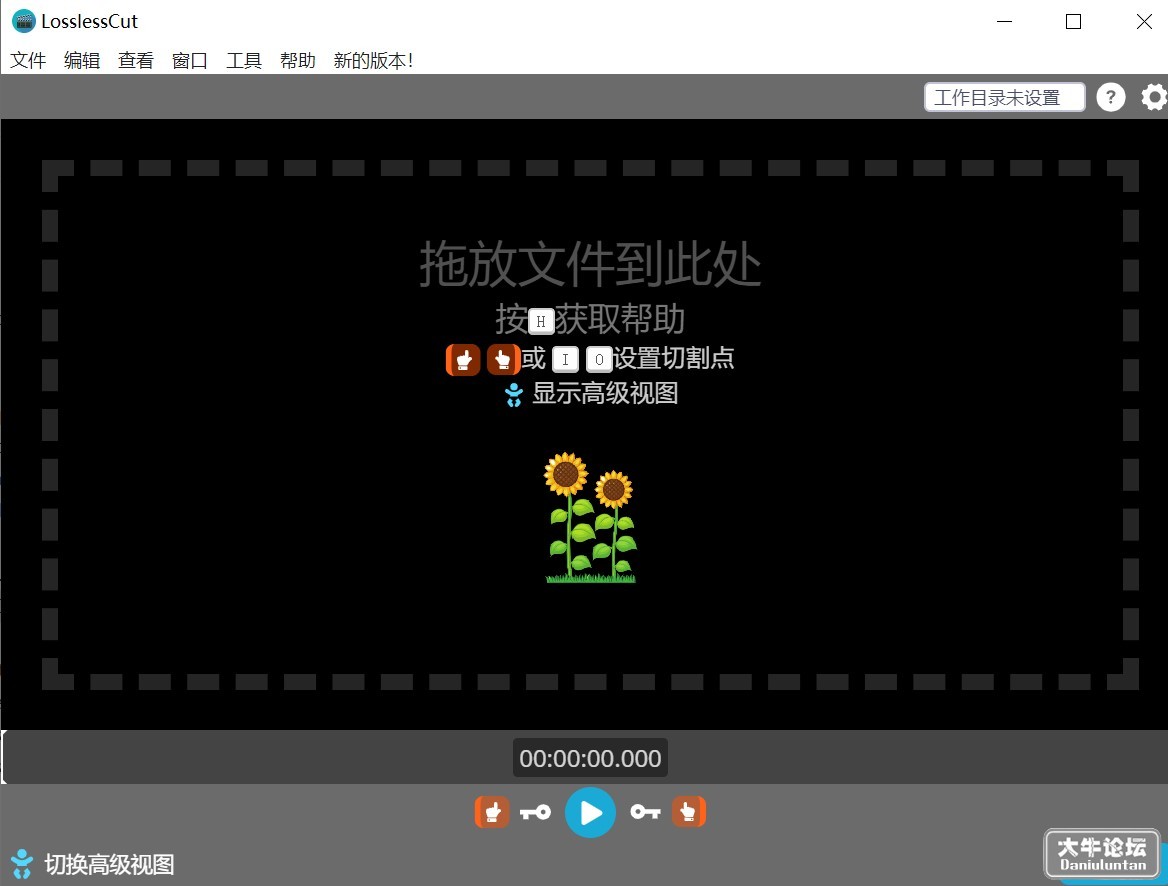Click 切换高级视图 label

point(110,864)
